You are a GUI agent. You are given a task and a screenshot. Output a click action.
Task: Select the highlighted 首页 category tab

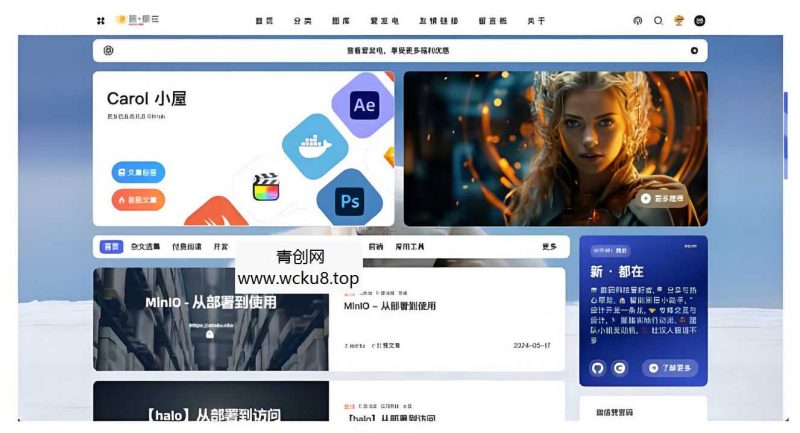pos(111,247)
